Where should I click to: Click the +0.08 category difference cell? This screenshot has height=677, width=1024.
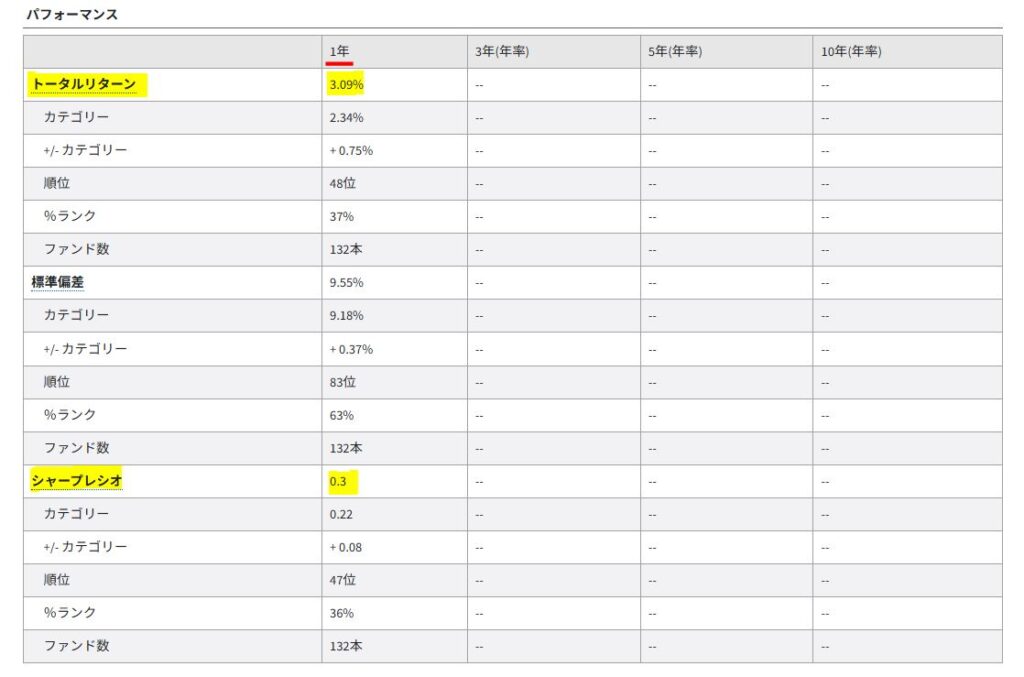(346, 547)
